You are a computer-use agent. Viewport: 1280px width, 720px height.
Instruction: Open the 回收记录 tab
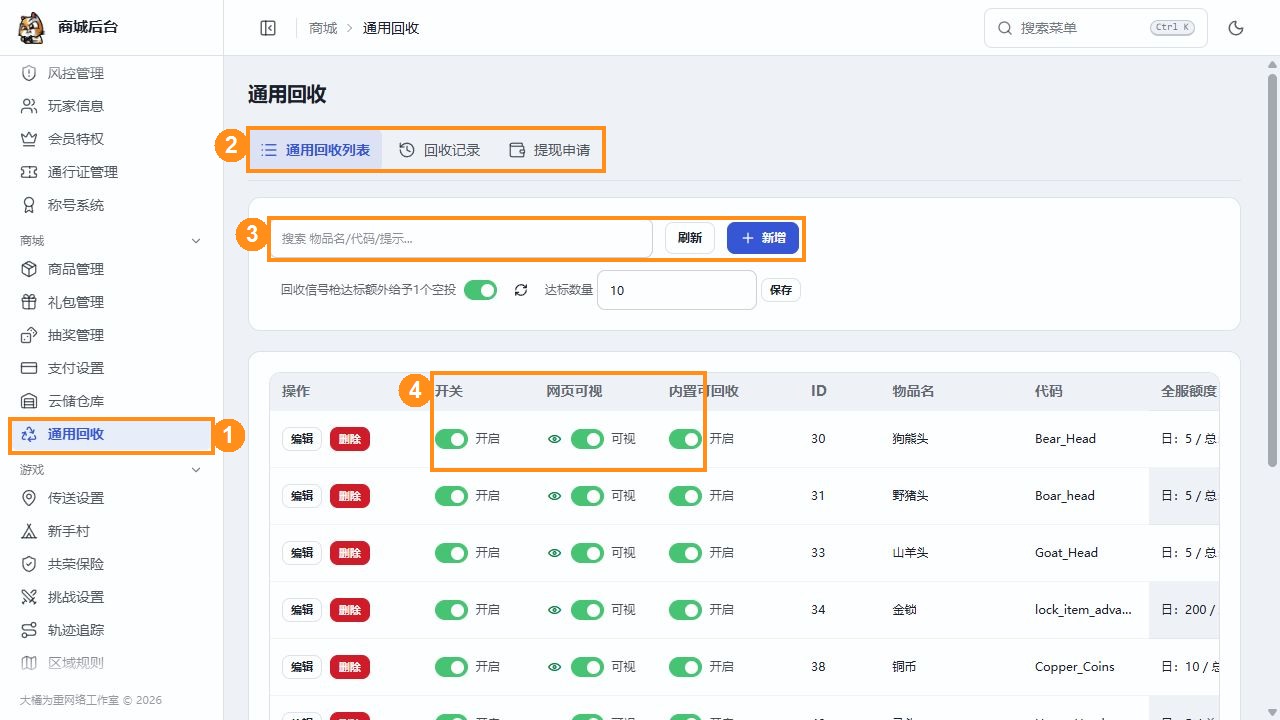pyautogui.click(x=439, y=150)
